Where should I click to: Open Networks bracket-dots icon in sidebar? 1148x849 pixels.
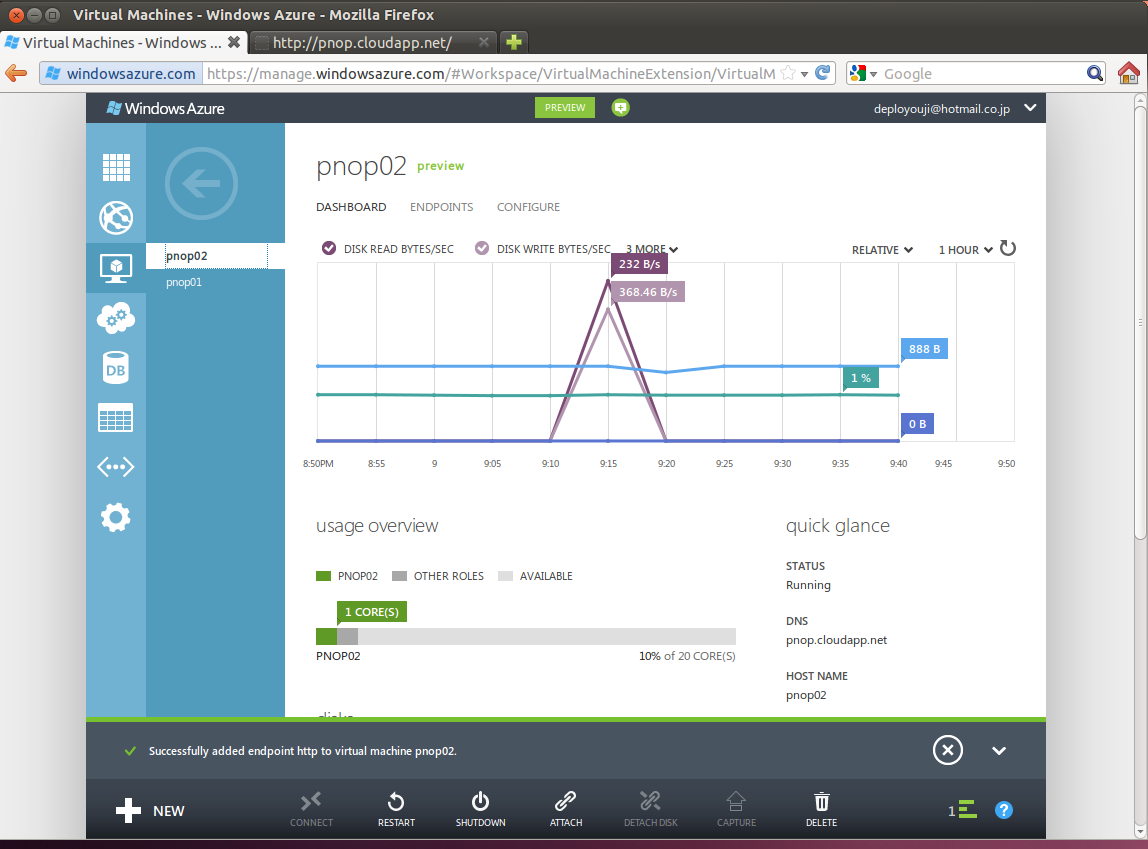(116, 467)
